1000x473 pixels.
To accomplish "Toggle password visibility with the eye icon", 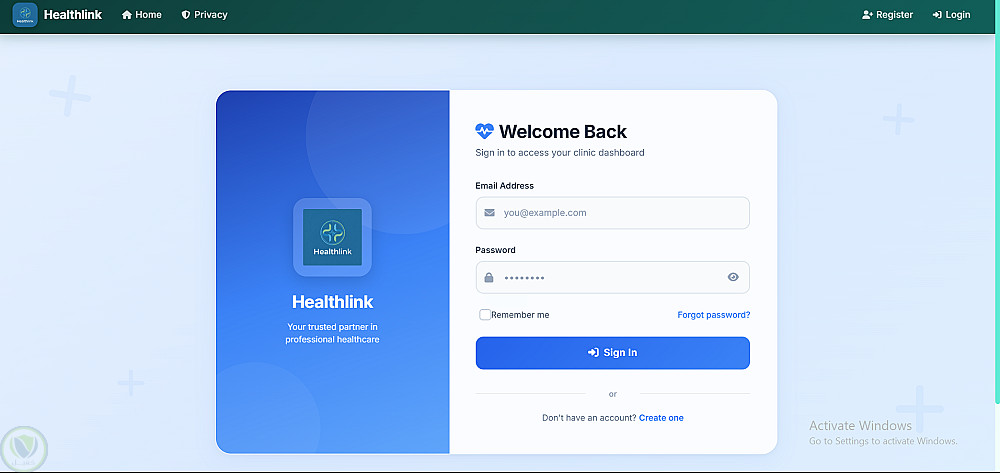I will click(x=733, y=277).
